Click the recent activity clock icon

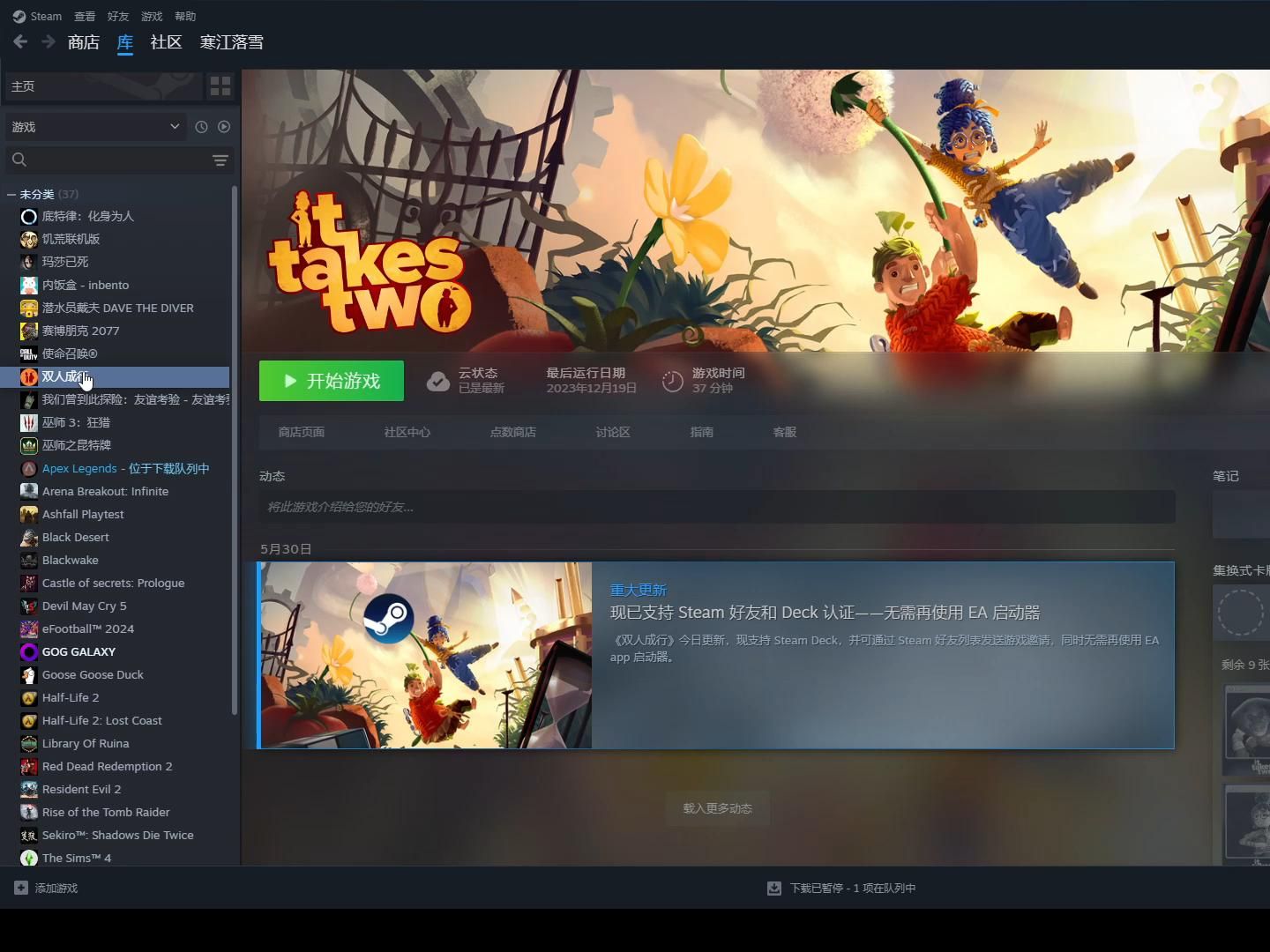coord(201,127)
